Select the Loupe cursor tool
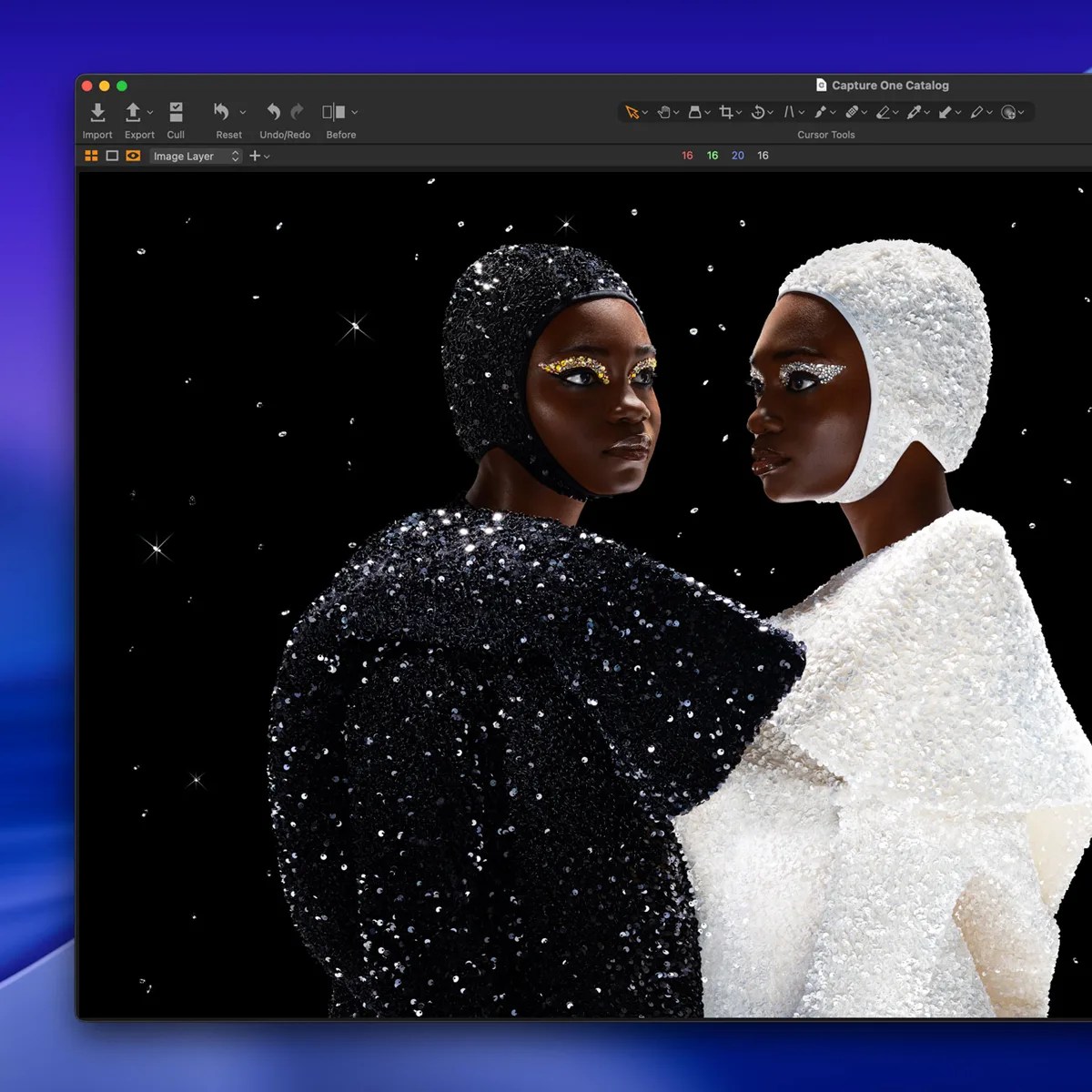The image size is (1092, 1092). pos(694,112)
